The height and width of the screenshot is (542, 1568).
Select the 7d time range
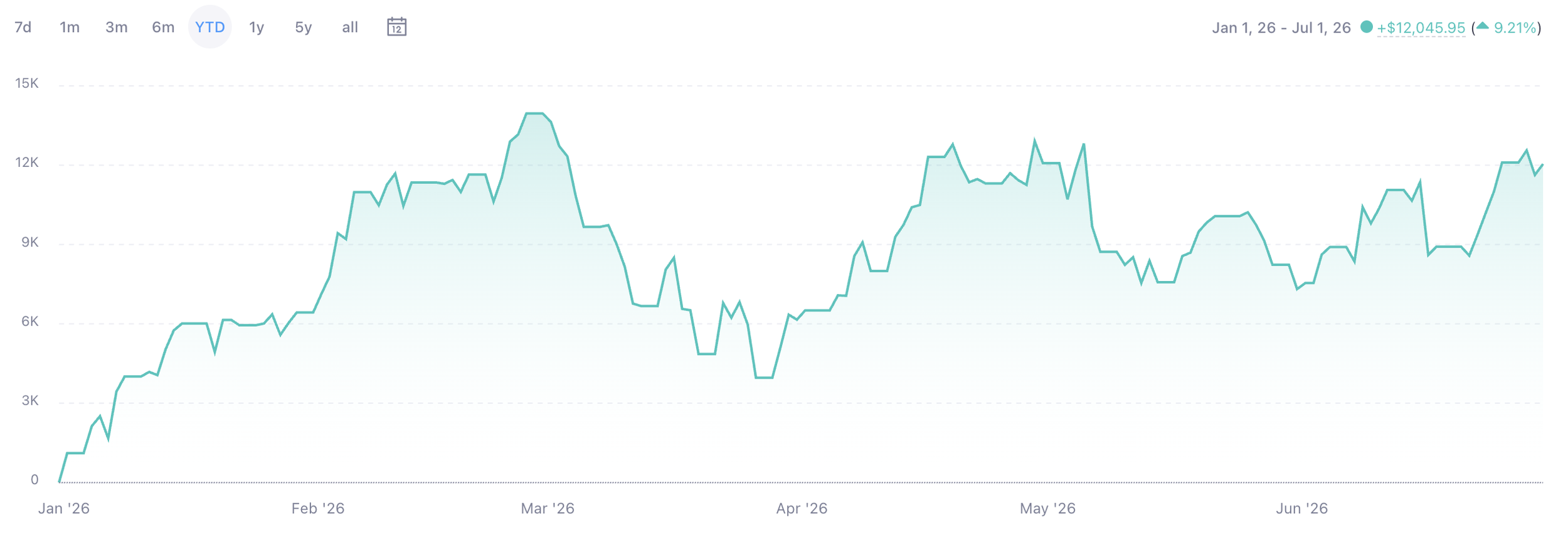(23, 27)
